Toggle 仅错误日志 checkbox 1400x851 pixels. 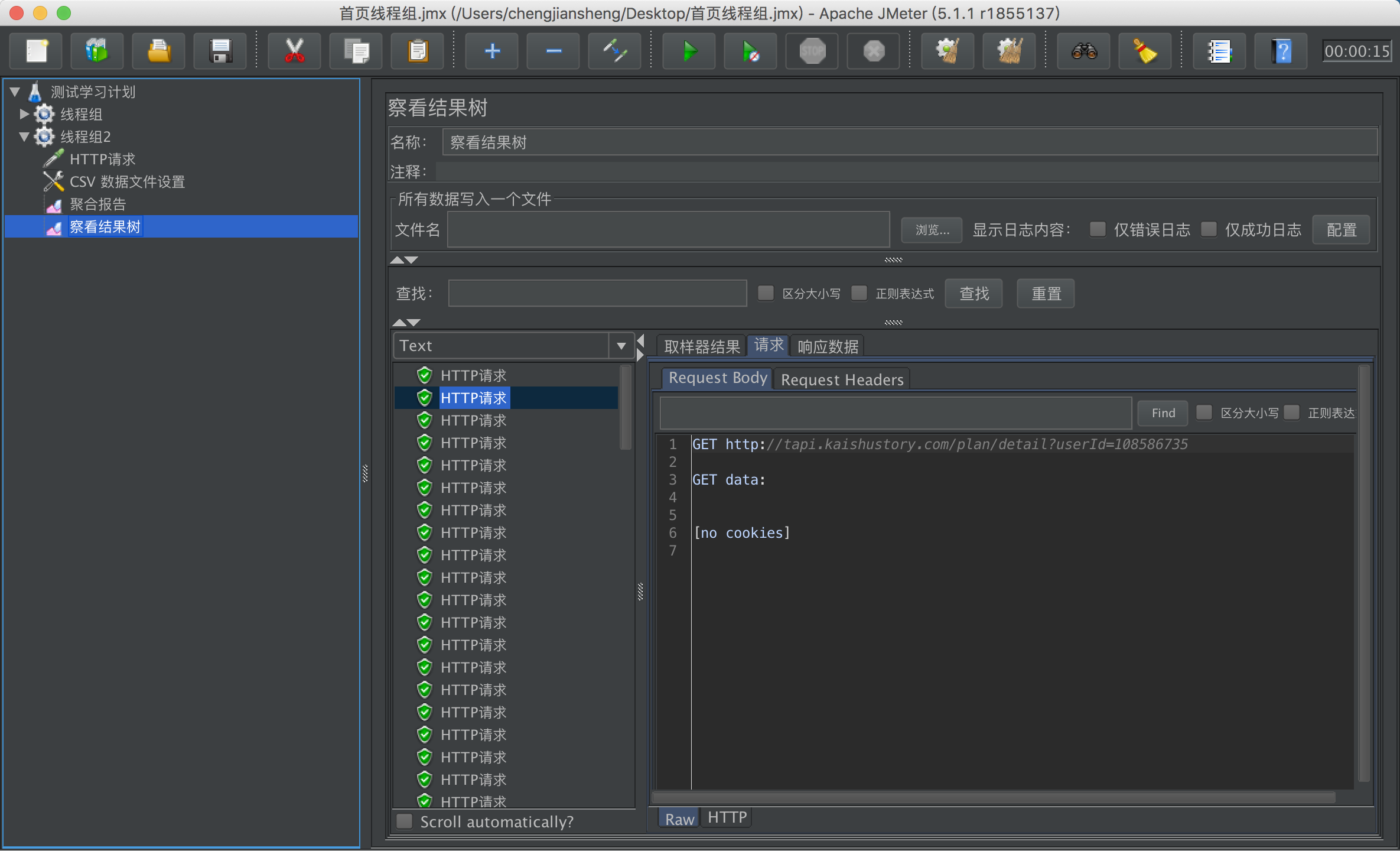[1098, 229]
